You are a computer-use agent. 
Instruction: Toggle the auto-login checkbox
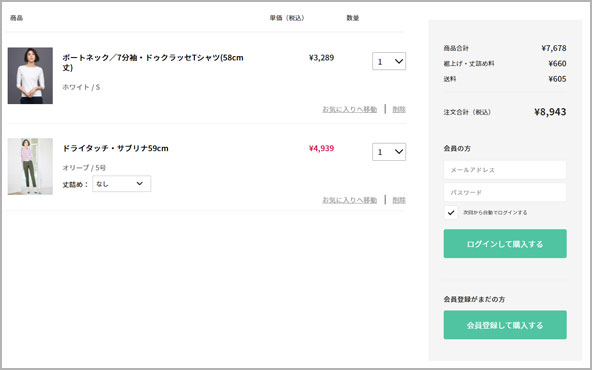click(x=450, y=213)
